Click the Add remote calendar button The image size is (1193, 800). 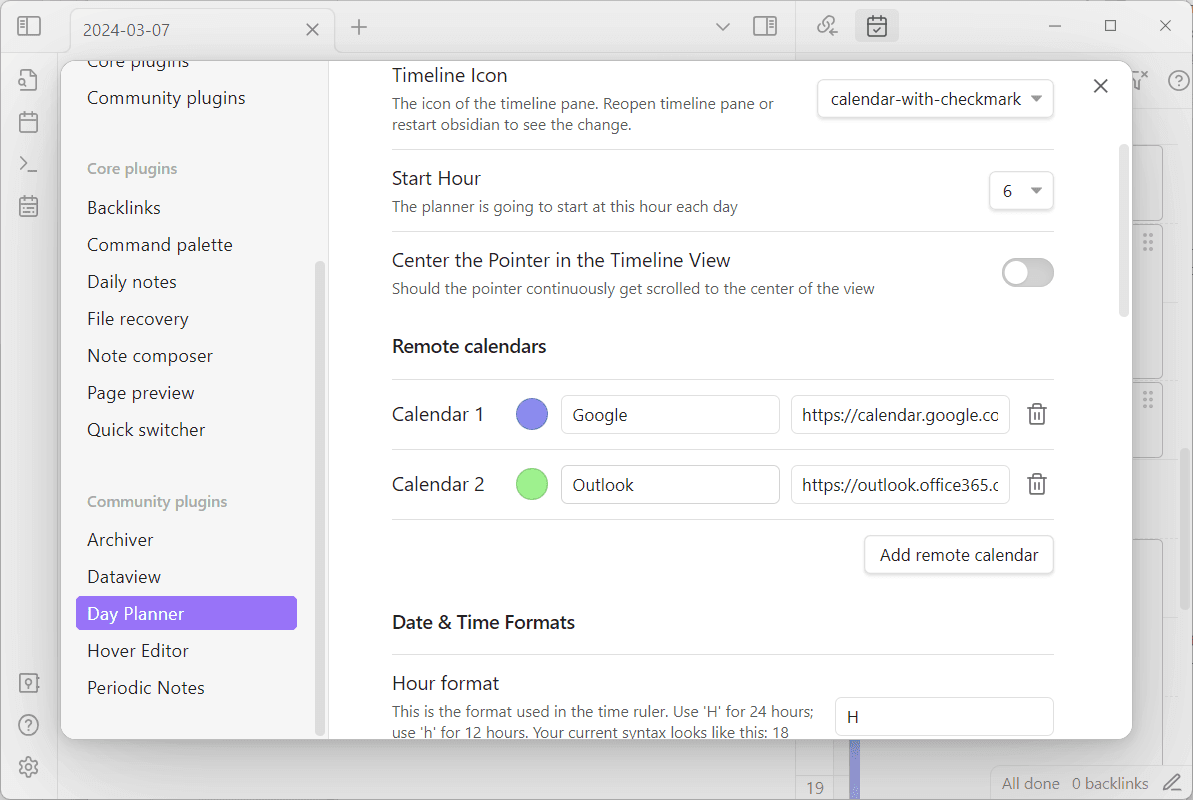pos(957,555)
